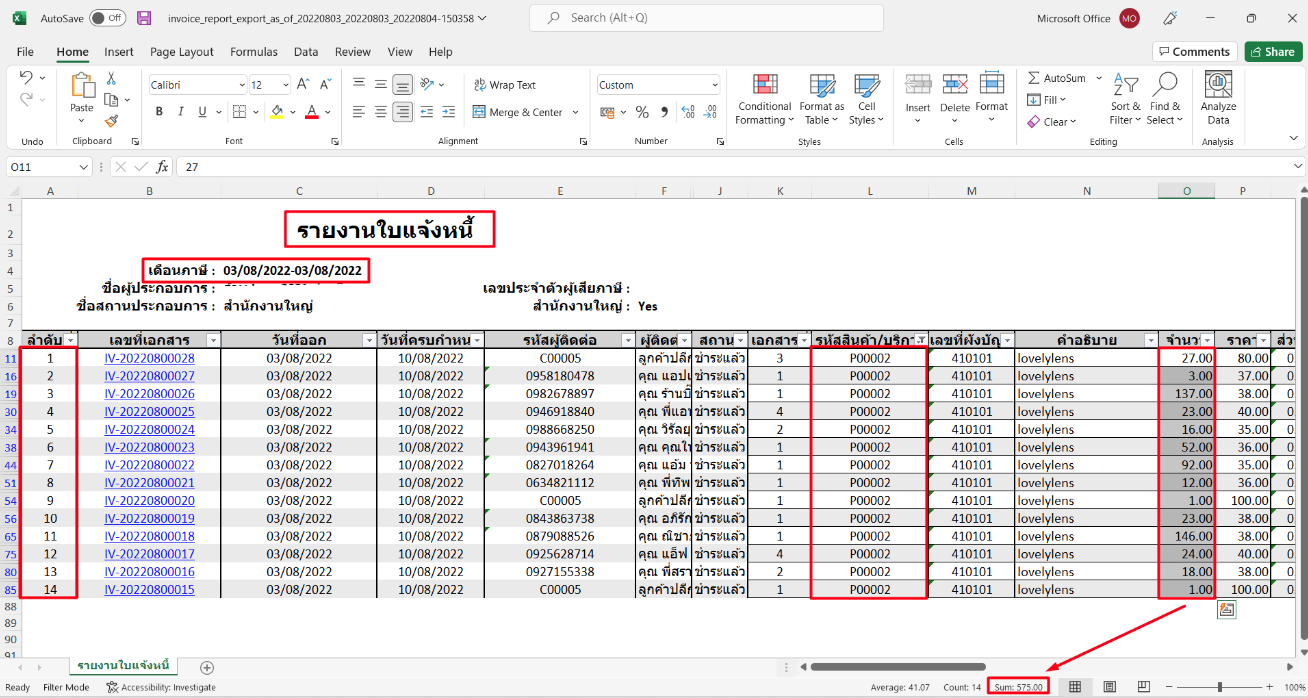Open Find & Select magnifier
Screen dimensions: 1308x698
tap(1164, 99)
